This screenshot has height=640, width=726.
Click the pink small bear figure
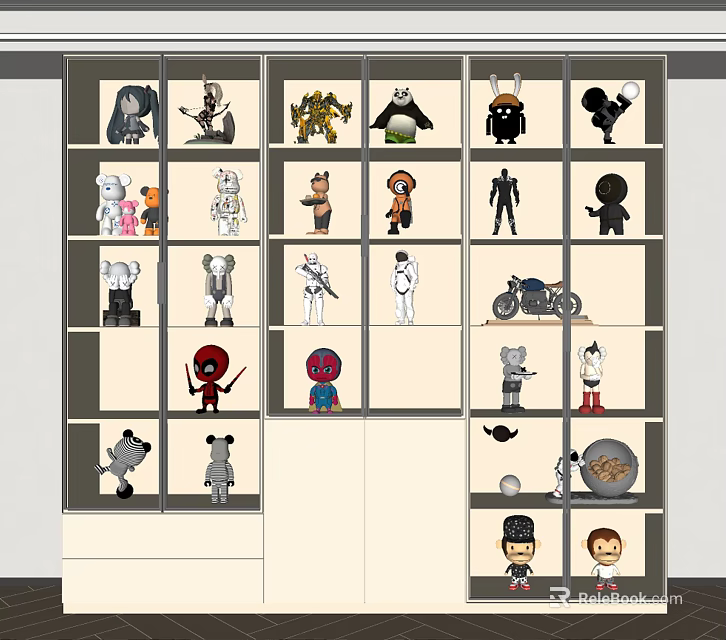tap(128, 217)
